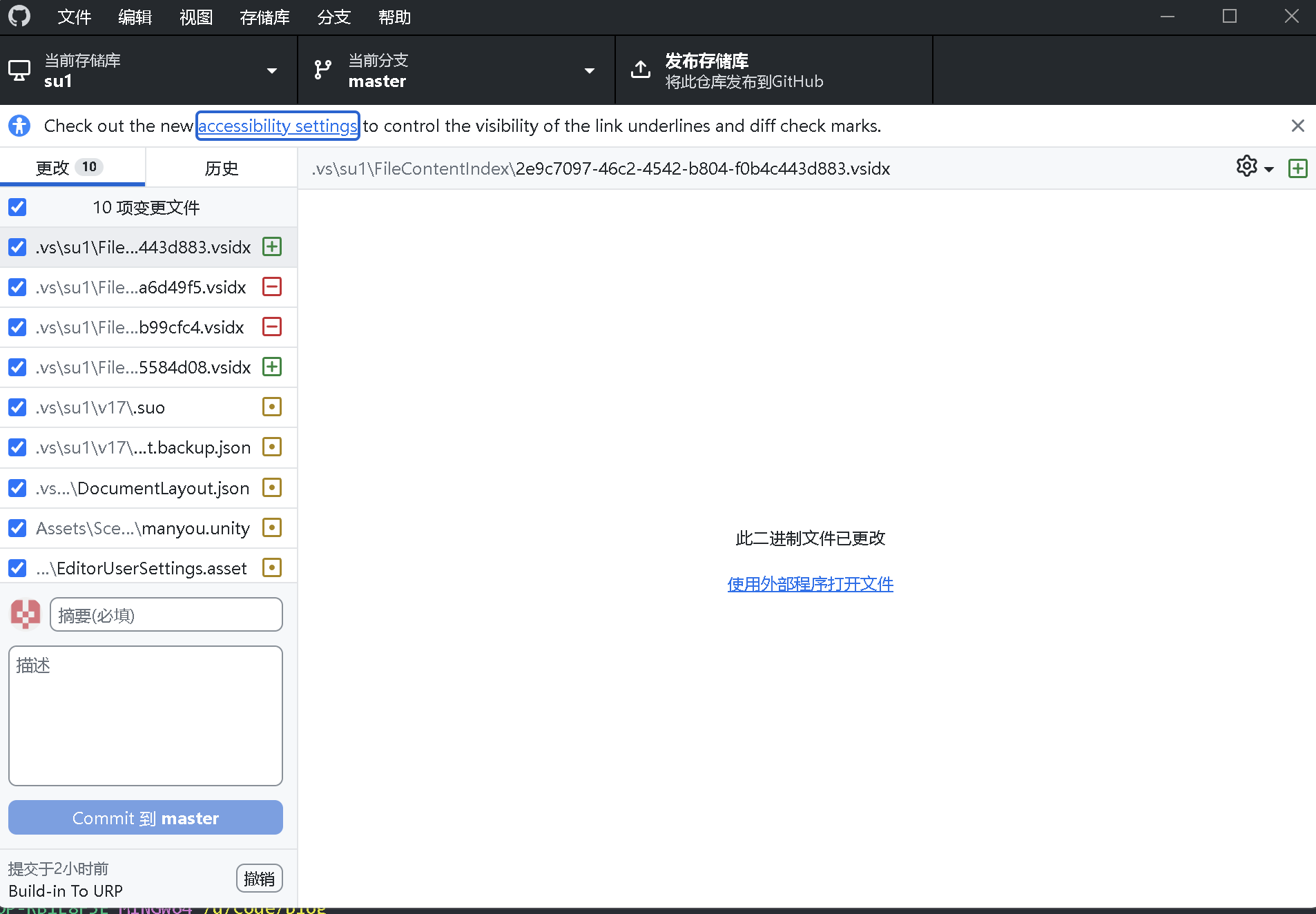1316x914 pixels.
Task: Uncheck the DocumentLayout.json checkbox
Action: pos(17,488)
